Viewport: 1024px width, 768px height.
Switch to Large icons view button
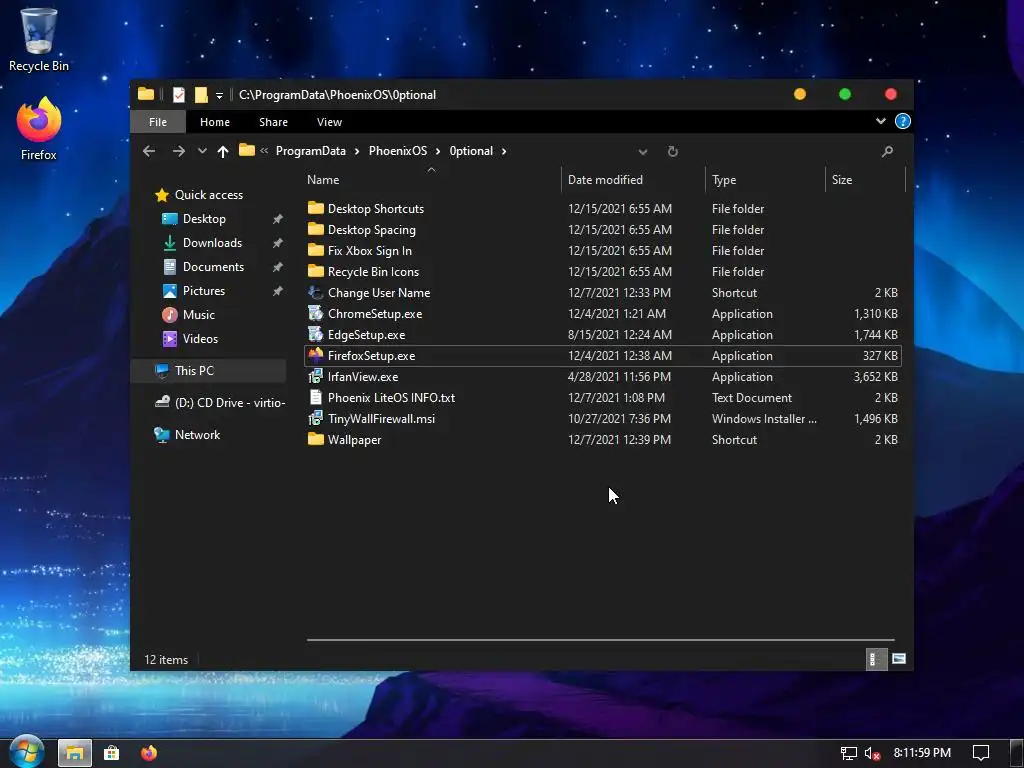pos(899,659)
